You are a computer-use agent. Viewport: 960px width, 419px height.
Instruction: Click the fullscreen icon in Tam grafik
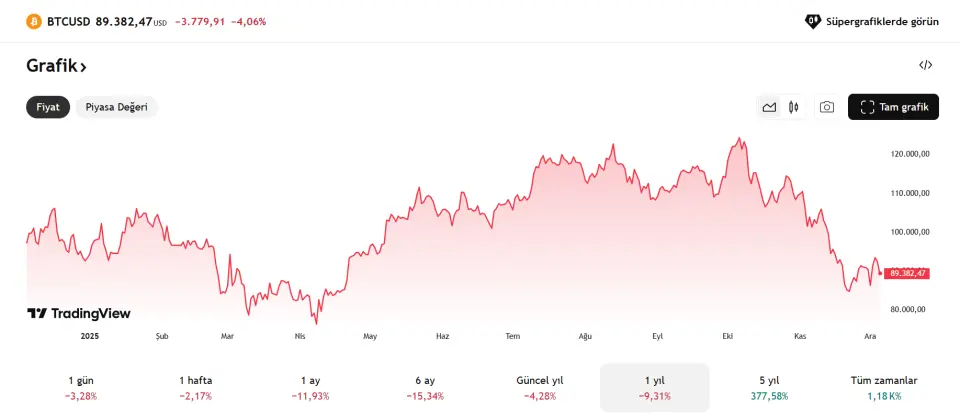point(867,107)
